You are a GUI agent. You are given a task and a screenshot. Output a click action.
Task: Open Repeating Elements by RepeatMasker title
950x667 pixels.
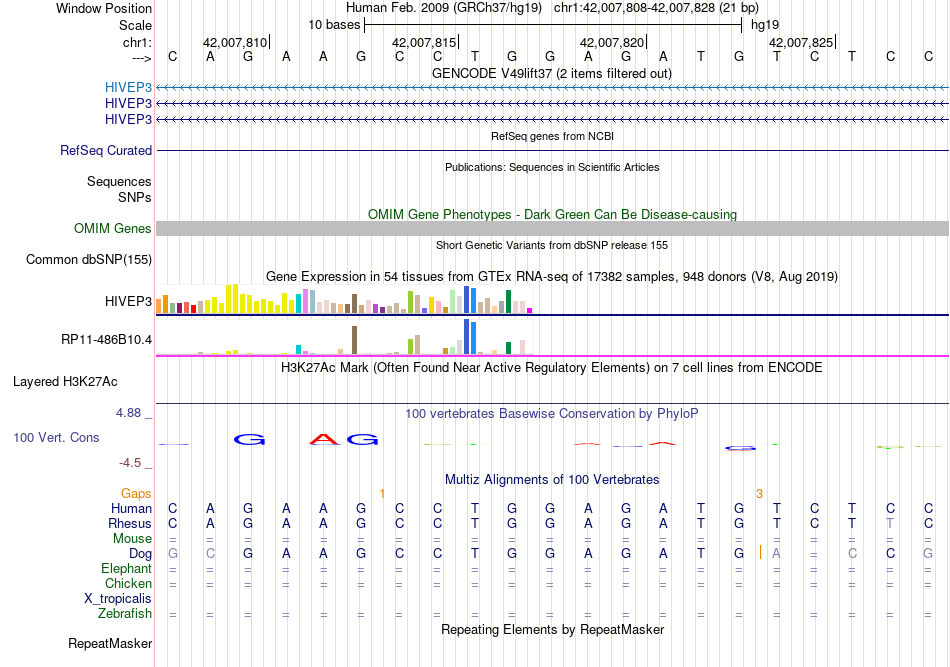click(552, 630)
